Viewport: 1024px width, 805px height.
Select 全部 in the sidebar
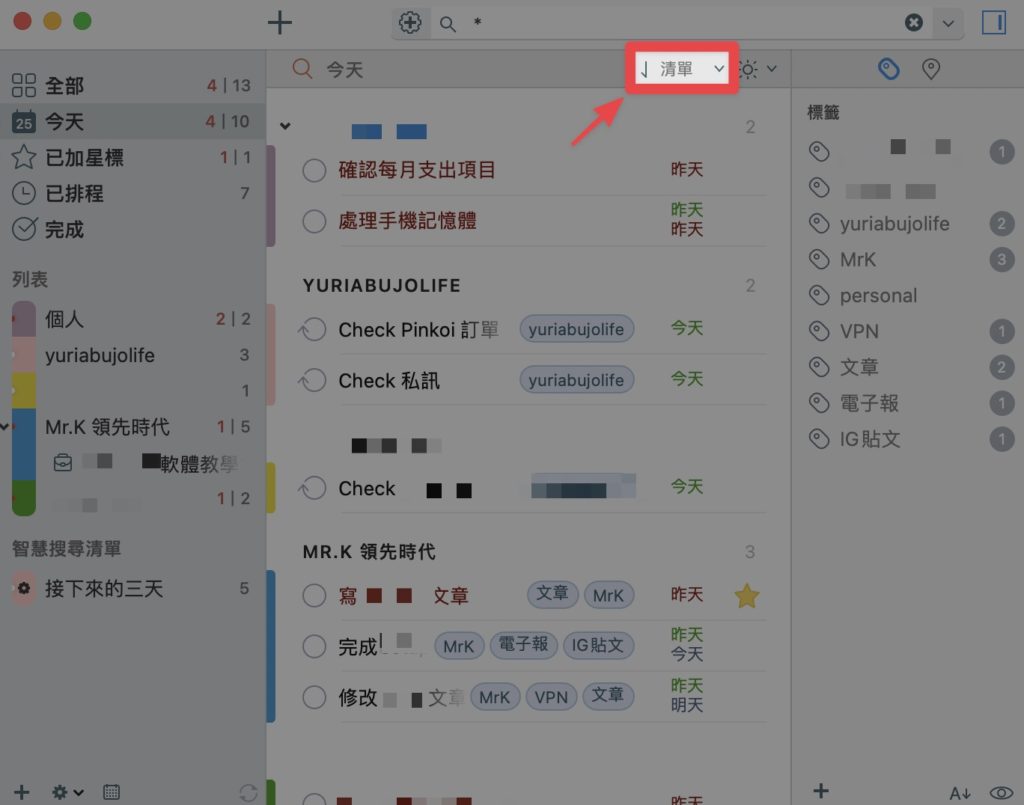[x=133, y=85]
